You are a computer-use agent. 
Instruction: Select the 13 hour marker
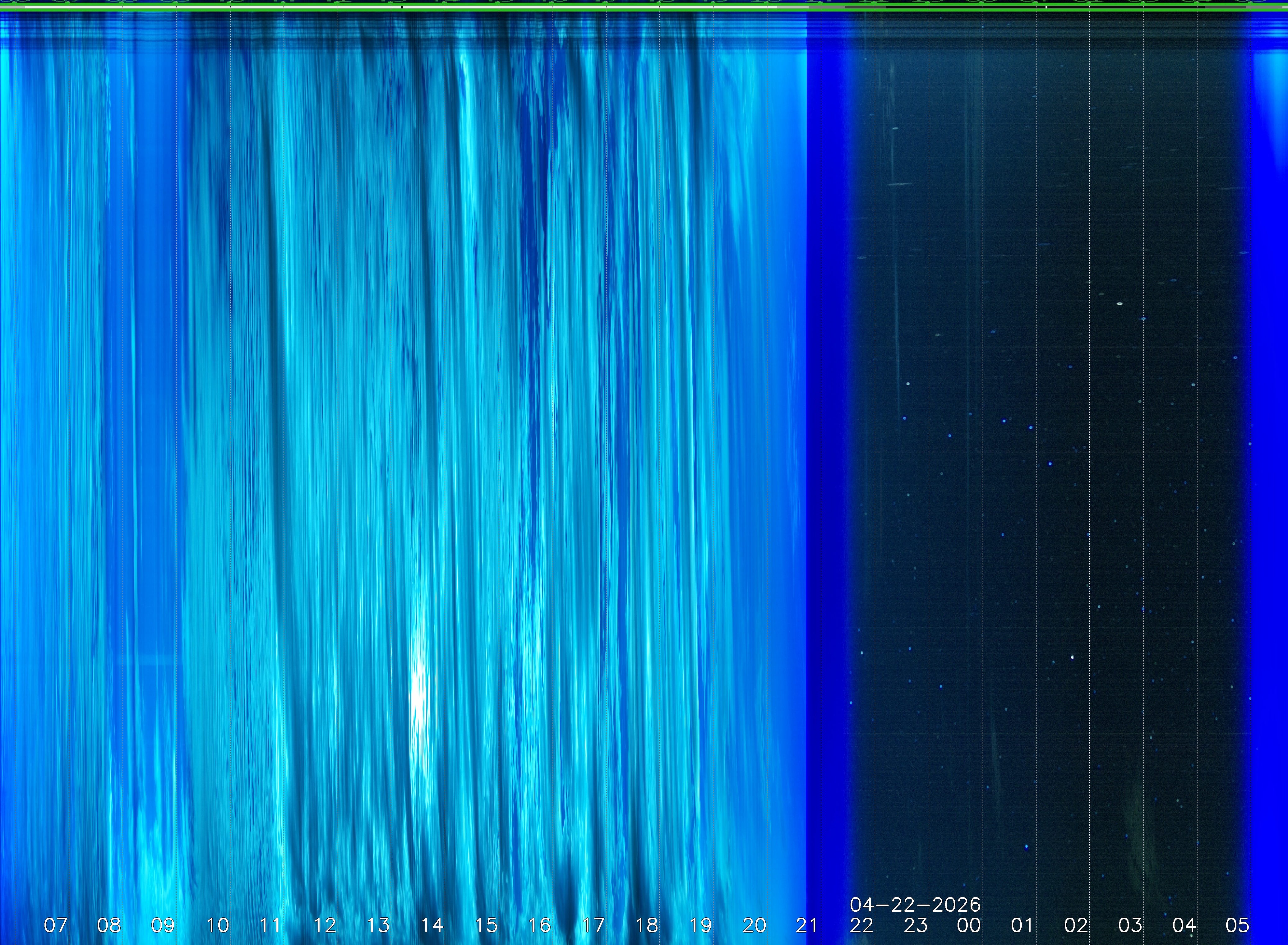pos(377,925)
